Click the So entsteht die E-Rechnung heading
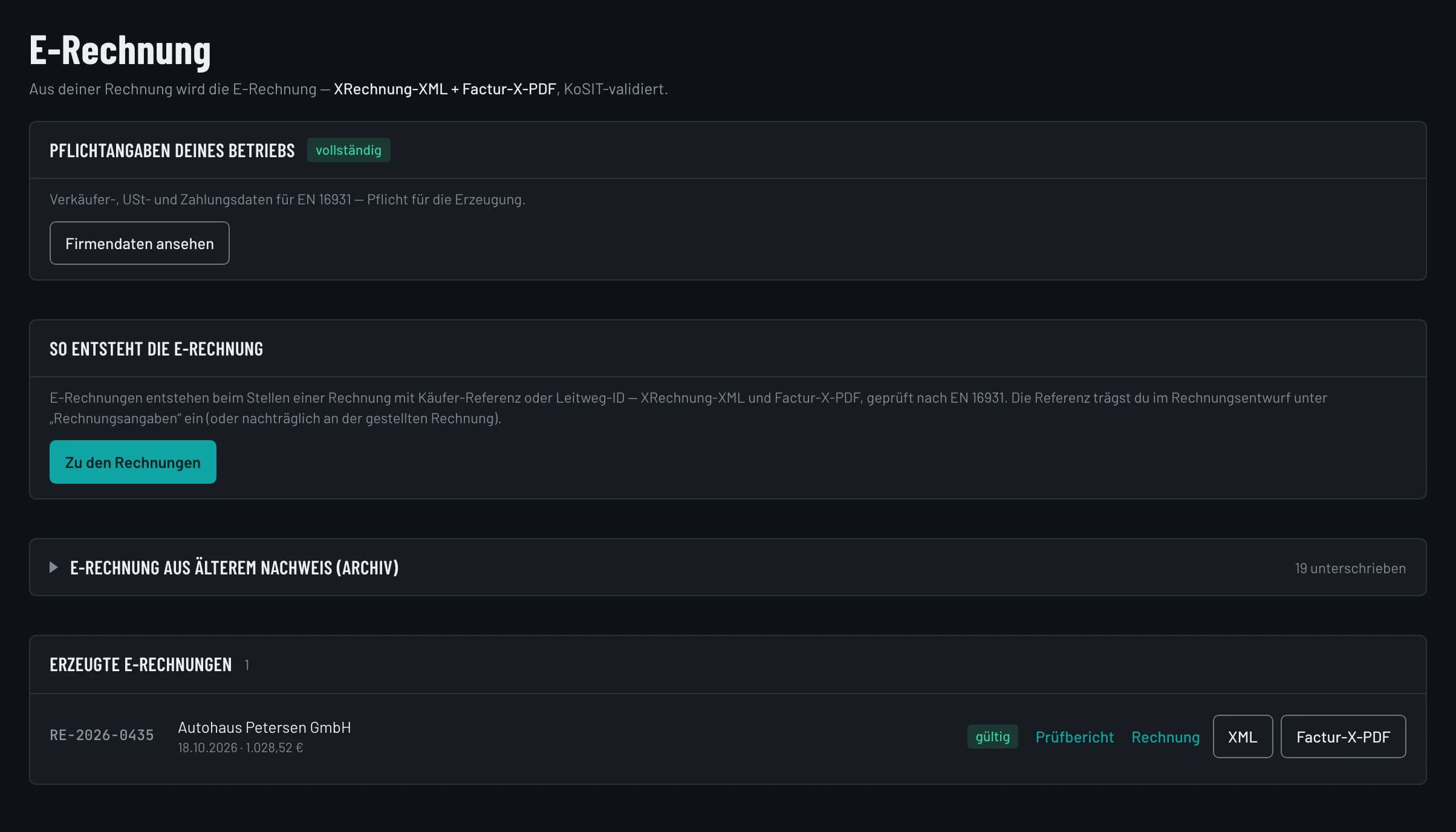This screenshot has height=832, width=1456. (x=156, y=349)
